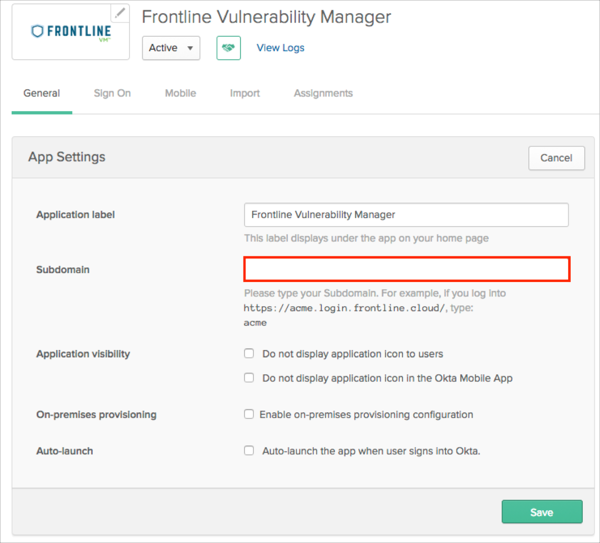Viewport: 600px width, 543px height.
Task: Click the green Save button
Action: pyautogui.click(x=541, y=512)
